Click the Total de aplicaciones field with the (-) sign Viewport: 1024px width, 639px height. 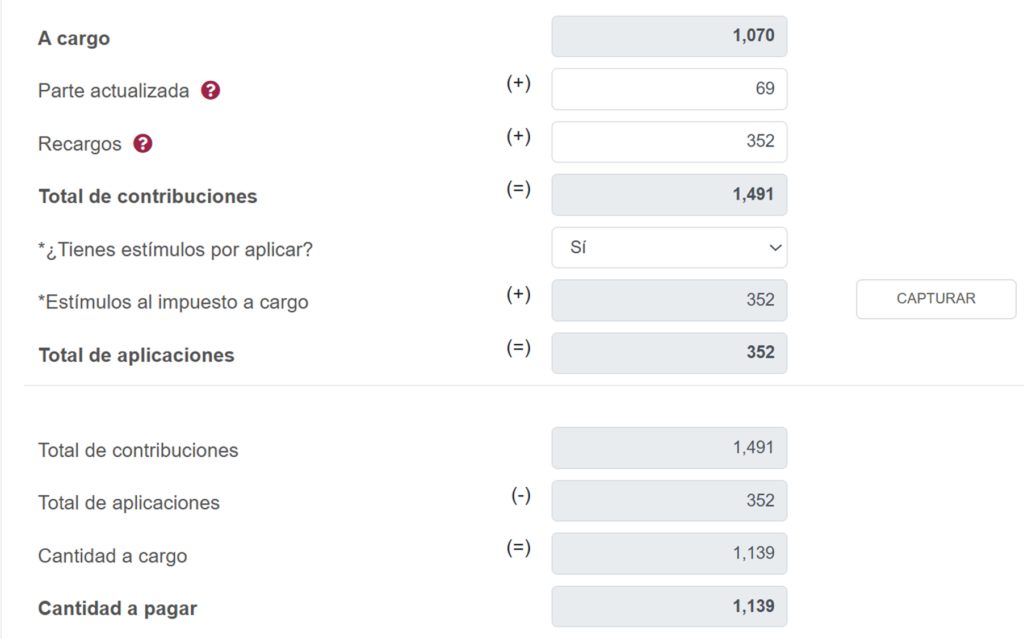click(669, 501)
